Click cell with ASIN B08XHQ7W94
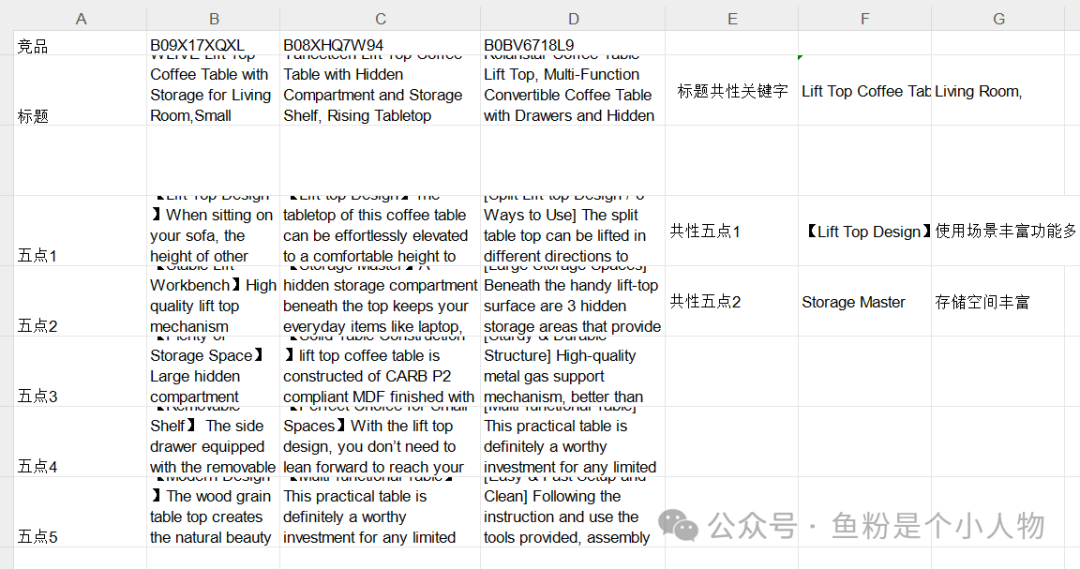1080x569 pixels. tap(380, 43)
